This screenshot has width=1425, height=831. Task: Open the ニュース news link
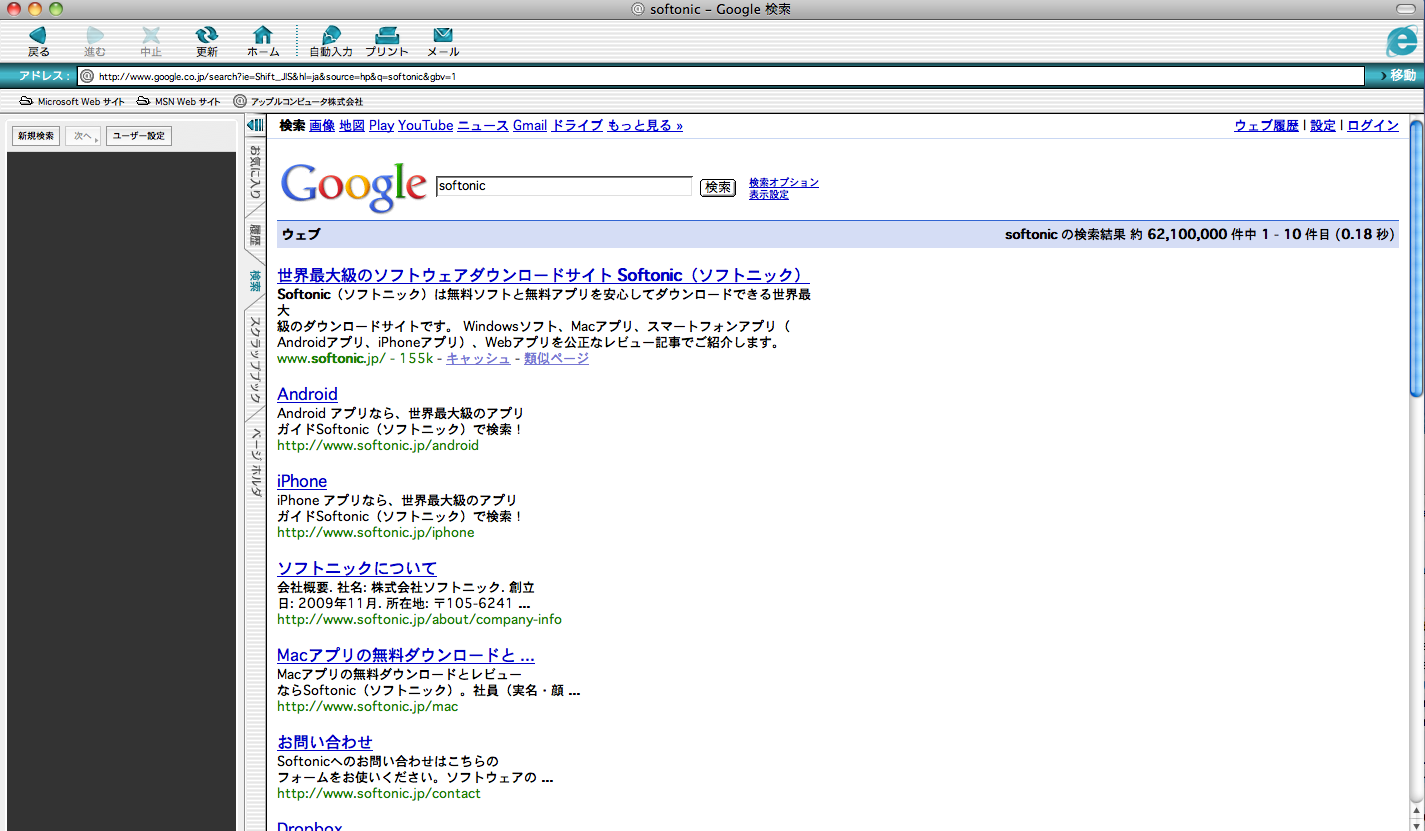[483, 126]
